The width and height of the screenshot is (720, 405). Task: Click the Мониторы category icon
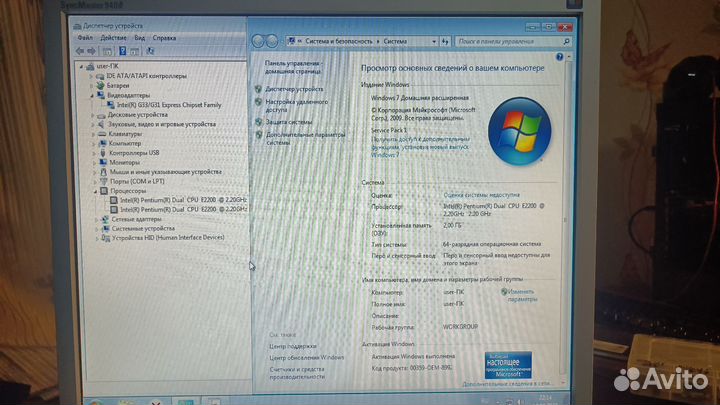(x=101, y=162)
